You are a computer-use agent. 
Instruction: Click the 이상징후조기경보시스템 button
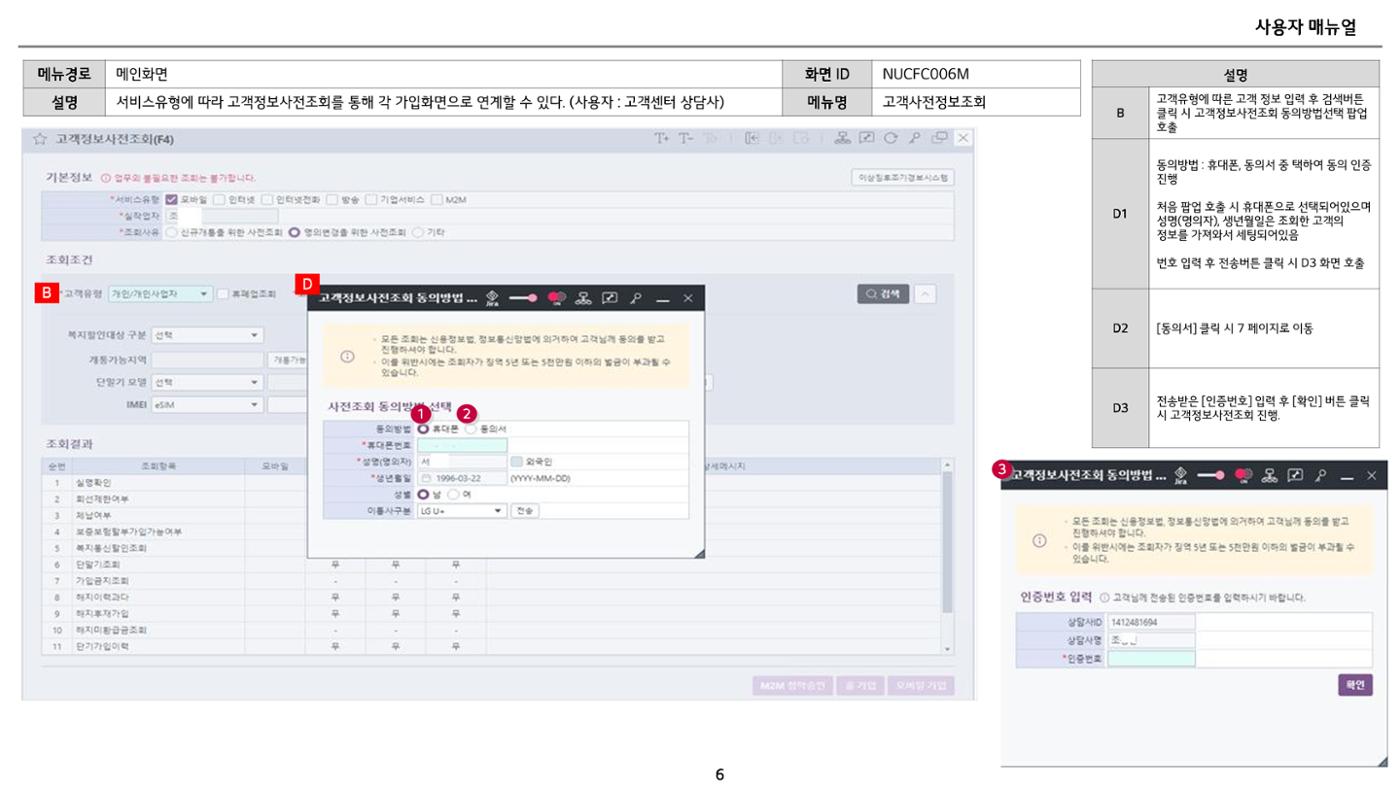tap(902, 176)
